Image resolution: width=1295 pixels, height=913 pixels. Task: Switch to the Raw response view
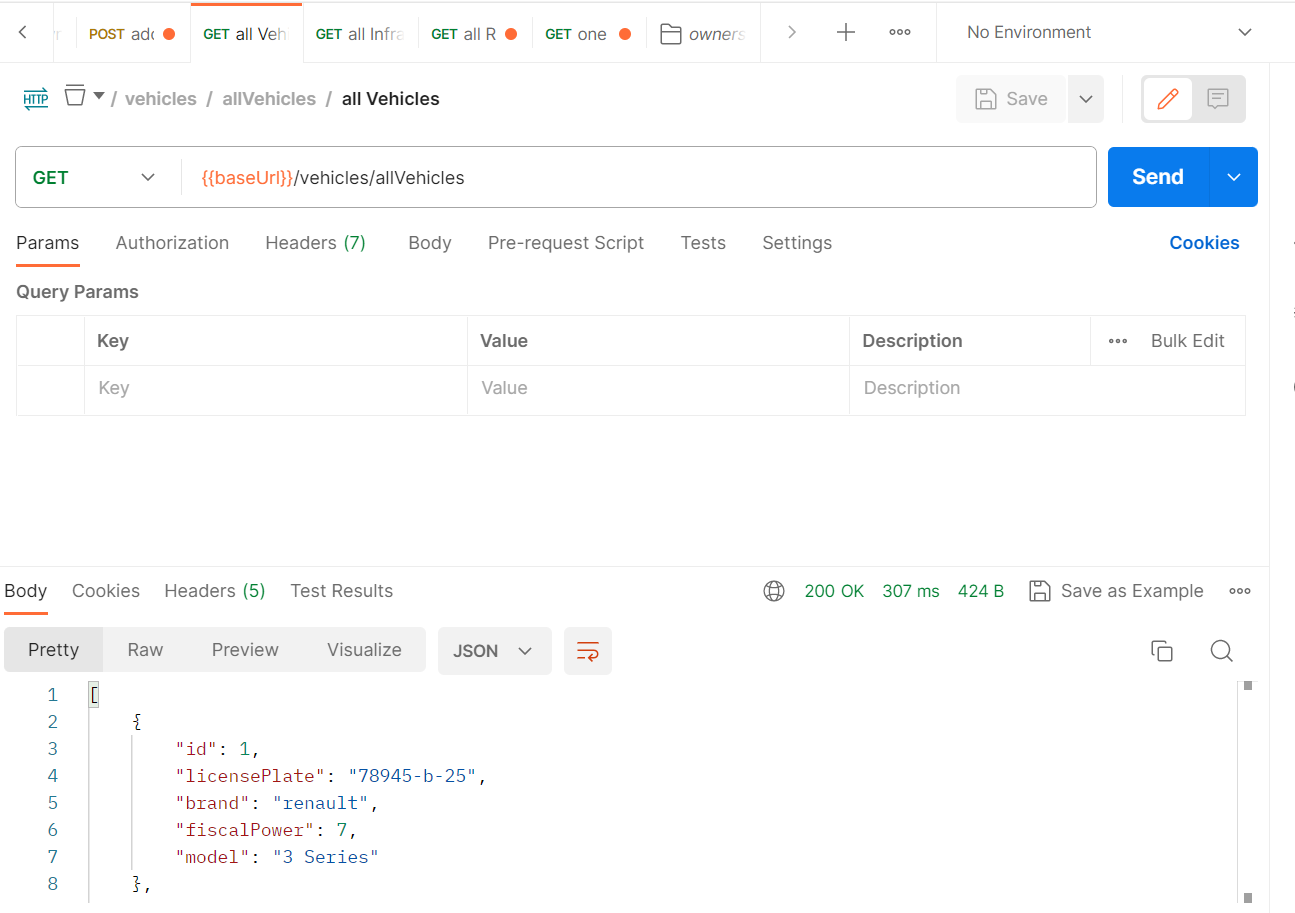click(144, 649)
